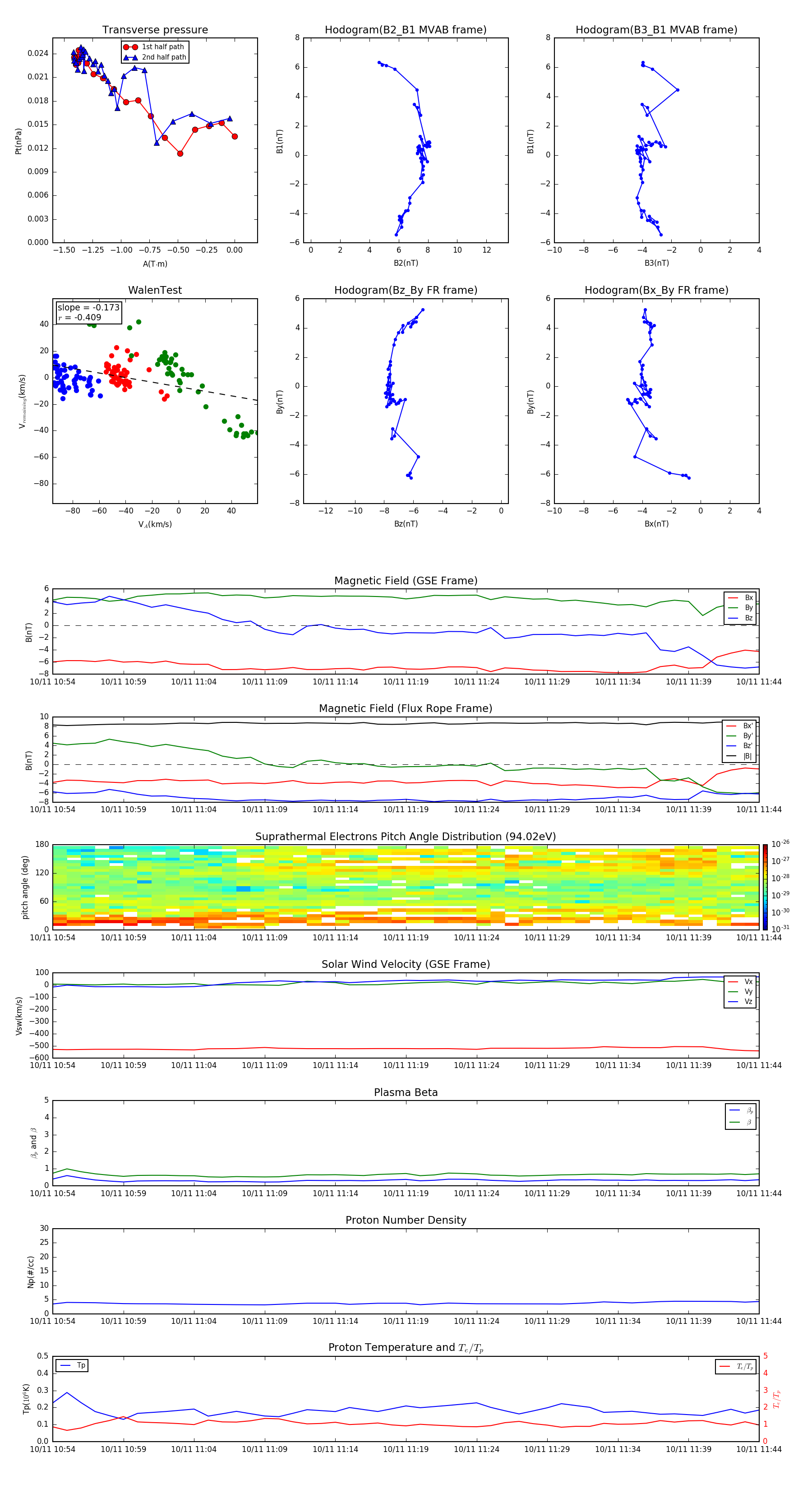
Task: Select the "r = -0.409" annotation text
Action: pyautogui.click(x=80, y=317)
